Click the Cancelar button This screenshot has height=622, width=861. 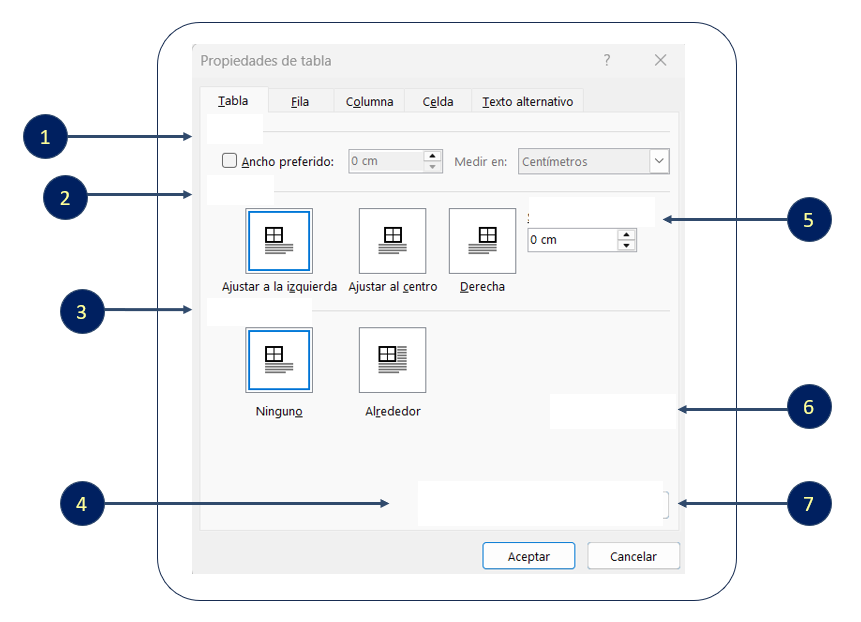point(633,556)
